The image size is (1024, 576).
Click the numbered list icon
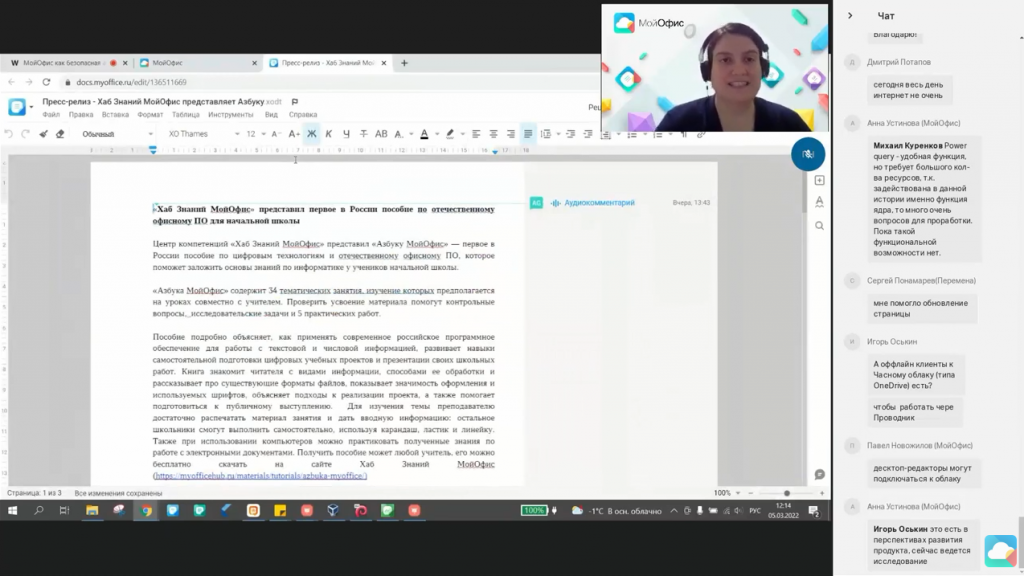coord(658,135)
